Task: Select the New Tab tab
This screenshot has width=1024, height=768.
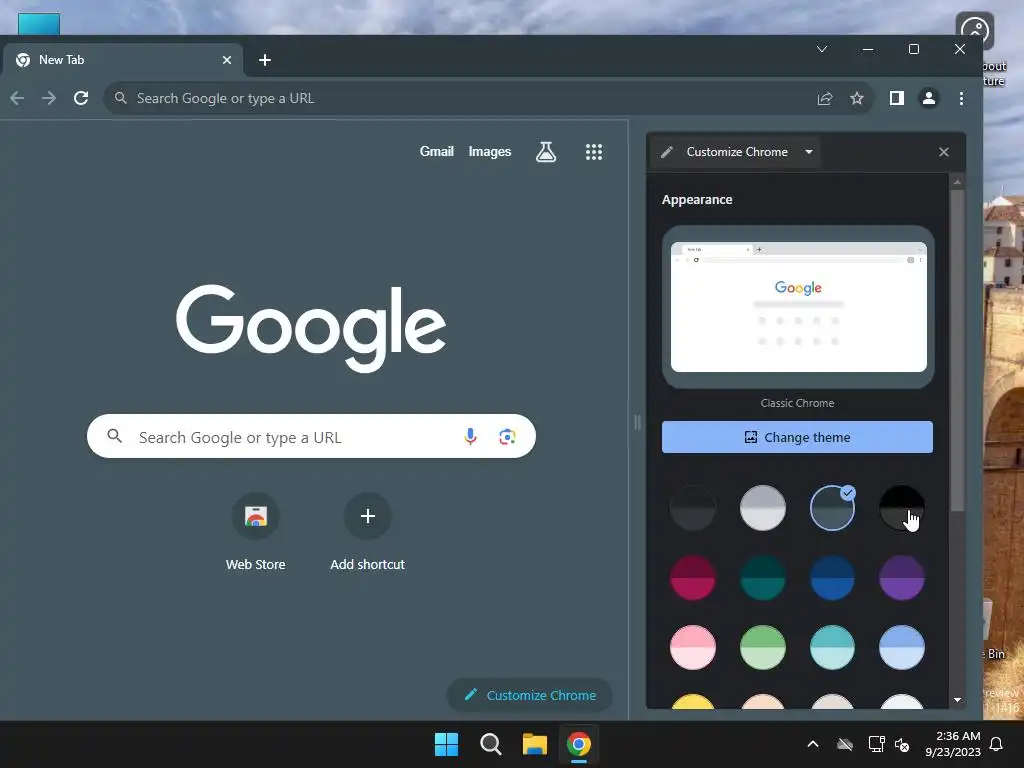Action: pyautogui.click(x=122, y=60)
